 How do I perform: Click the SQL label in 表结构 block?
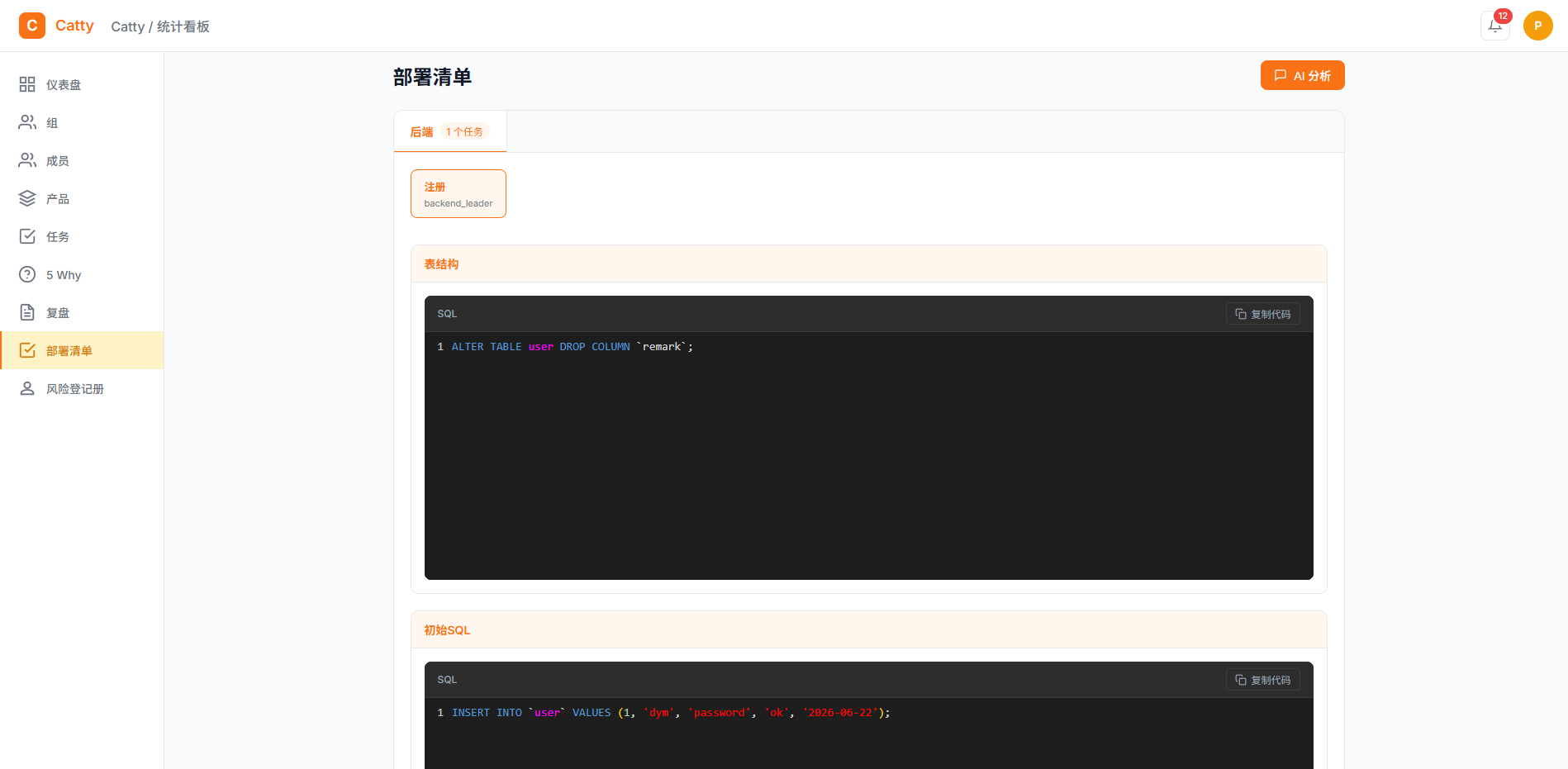447,314
